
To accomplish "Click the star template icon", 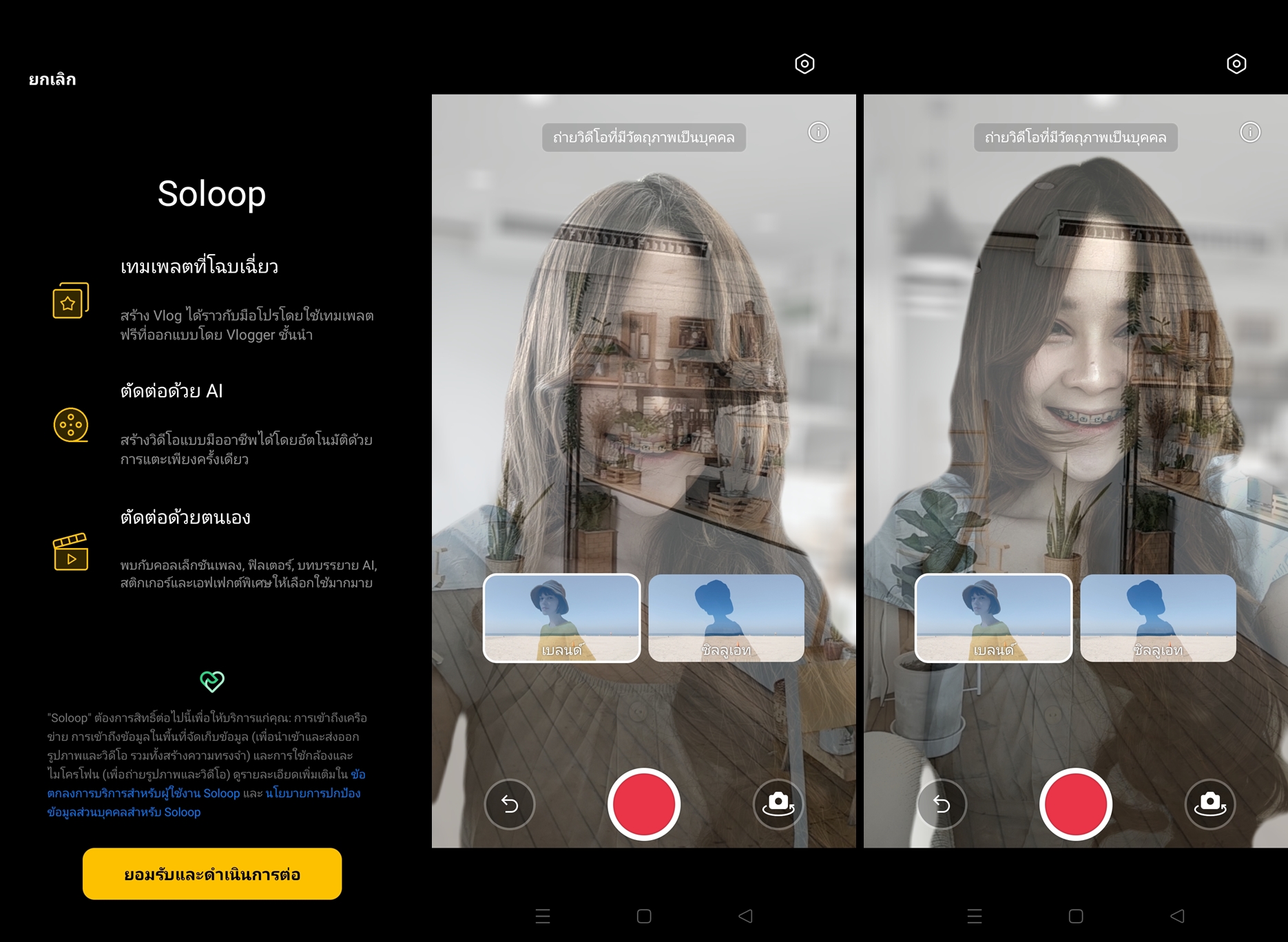I will tap(71, 300).
